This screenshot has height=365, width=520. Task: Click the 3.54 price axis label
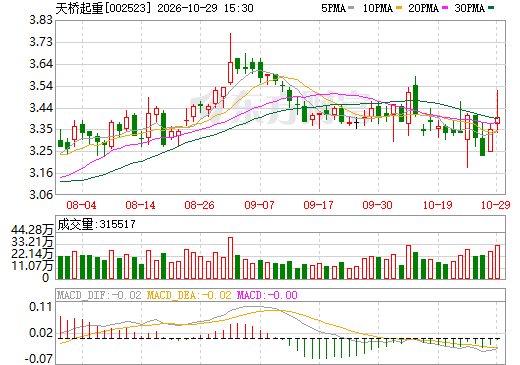coord(41,86)
